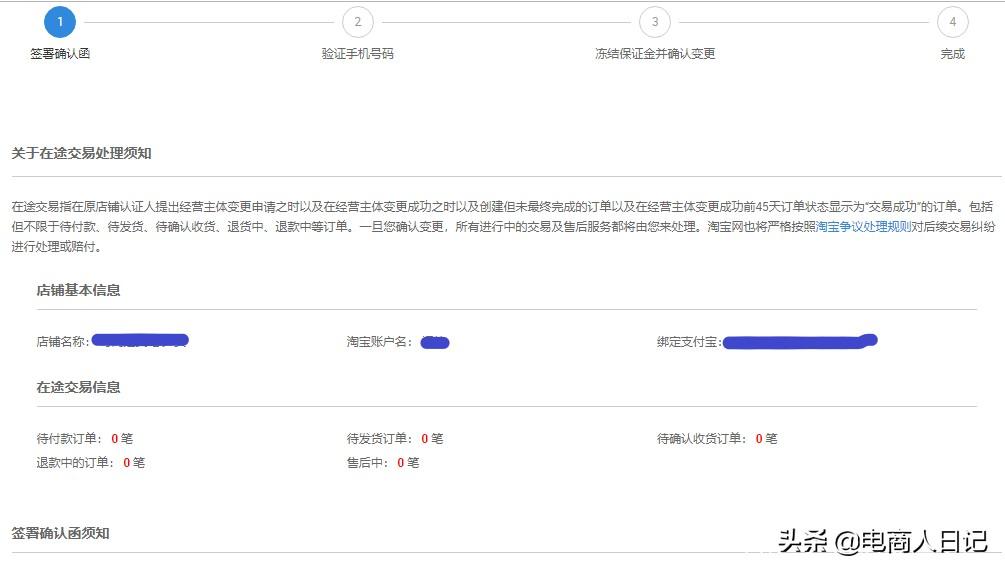Click the 绑定支付宝 label

[689, 342]
